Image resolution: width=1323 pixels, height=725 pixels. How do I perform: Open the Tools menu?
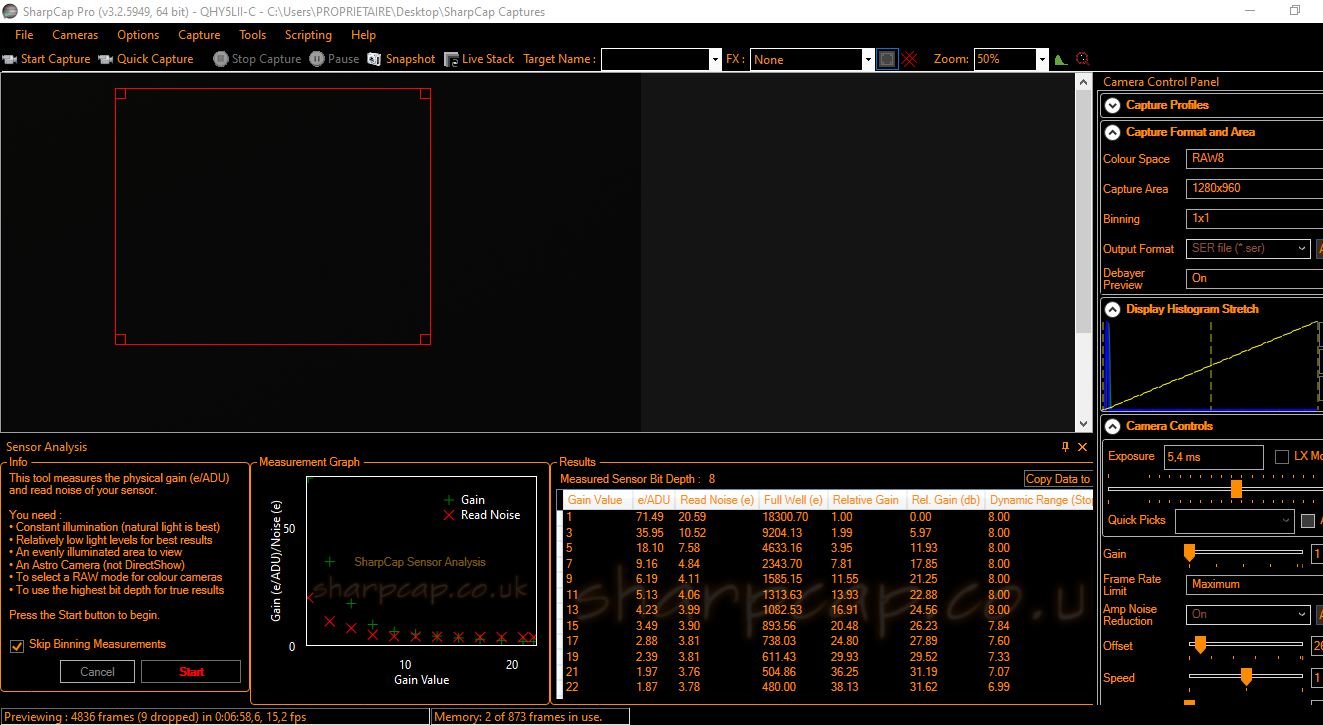[253, 35]
